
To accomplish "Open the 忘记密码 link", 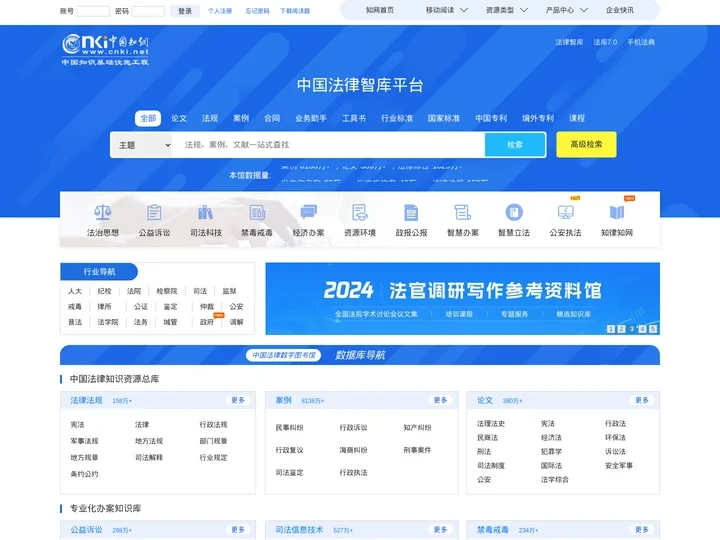I will [257, 11].
